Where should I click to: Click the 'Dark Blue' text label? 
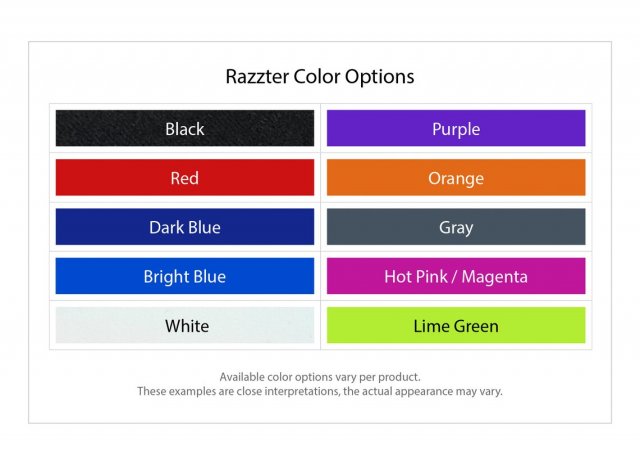[185, 228]
